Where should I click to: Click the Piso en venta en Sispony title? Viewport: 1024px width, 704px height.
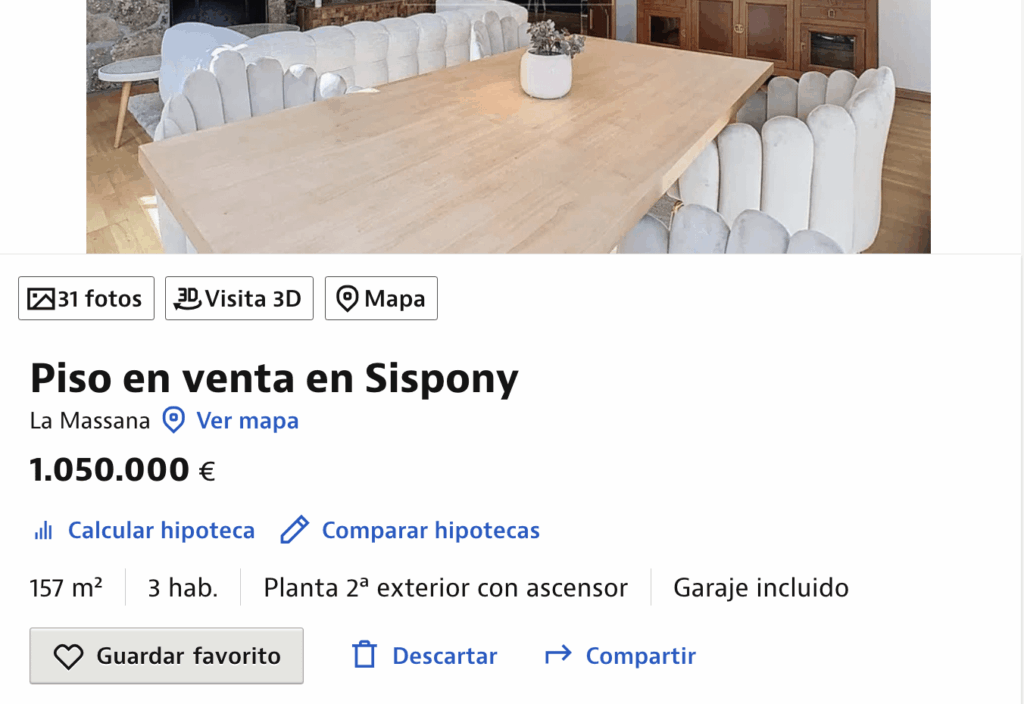click(273, 378)
